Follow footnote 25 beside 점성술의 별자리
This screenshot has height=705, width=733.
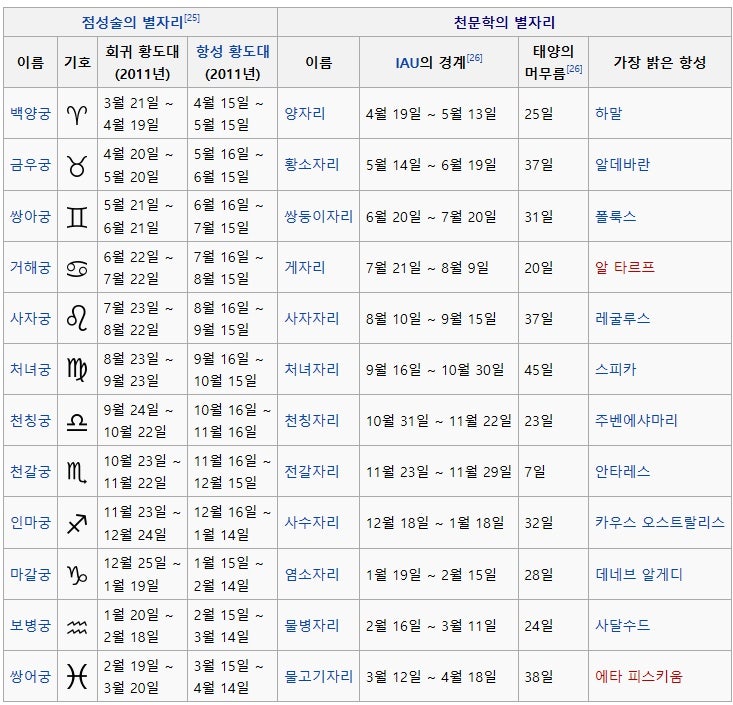pos(192,18)
